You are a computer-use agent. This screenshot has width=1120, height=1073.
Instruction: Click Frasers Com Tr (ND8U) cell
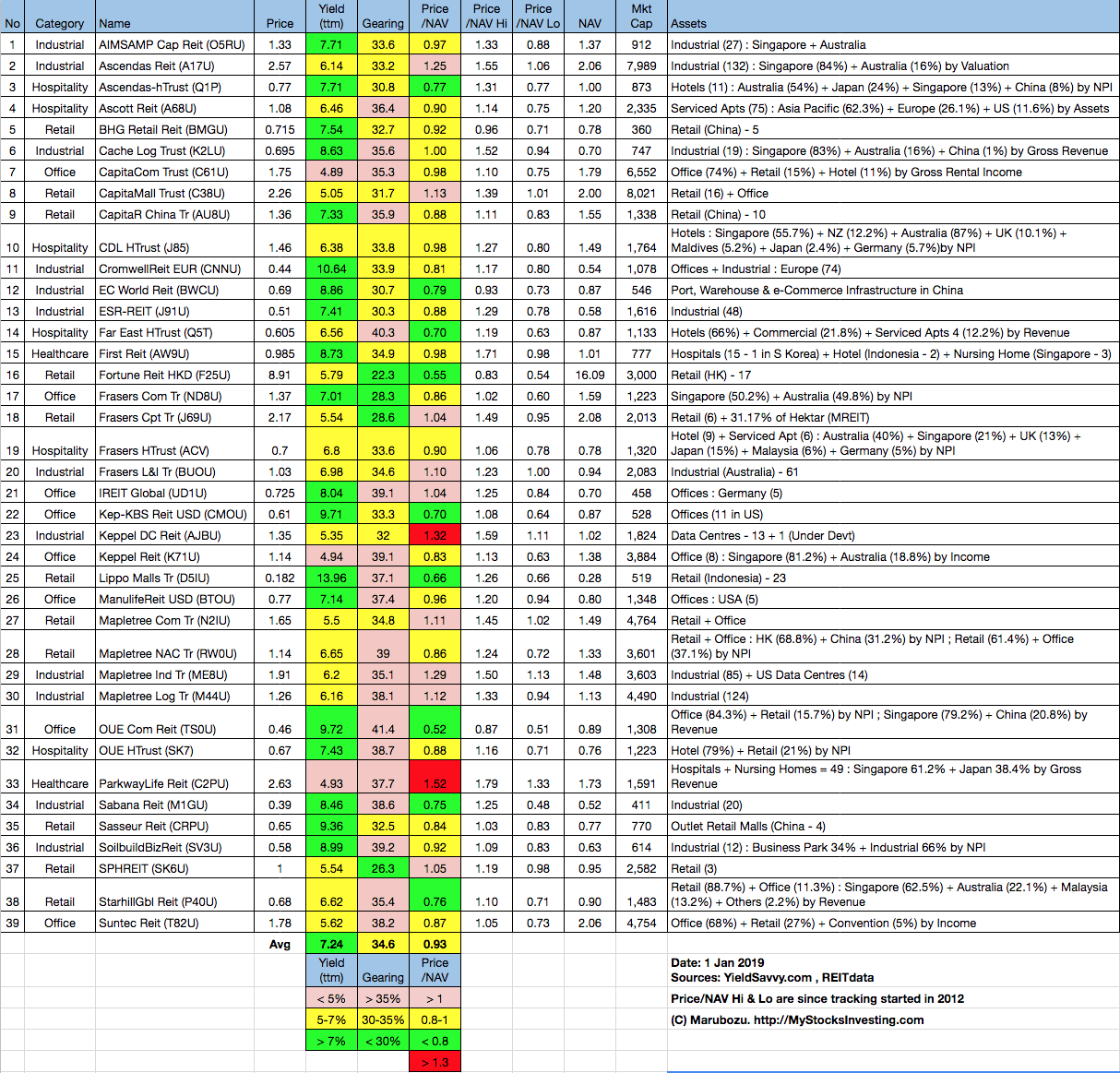[174, 396]
